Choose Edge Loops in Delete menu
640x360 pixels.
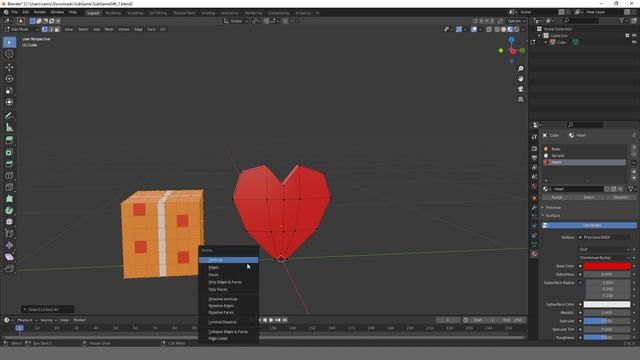229,338
